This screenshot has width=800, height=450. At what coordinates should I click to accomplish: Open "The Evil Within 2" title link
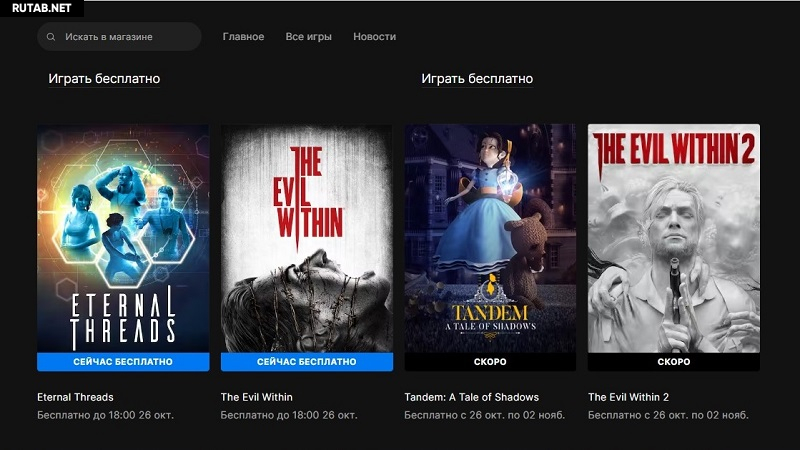click(x=628, y=397)
